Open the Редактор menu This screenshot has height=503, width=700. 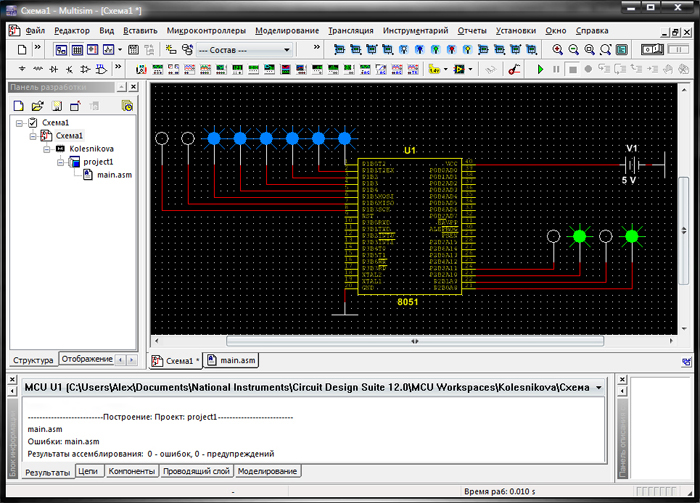[x=72, y=30]
